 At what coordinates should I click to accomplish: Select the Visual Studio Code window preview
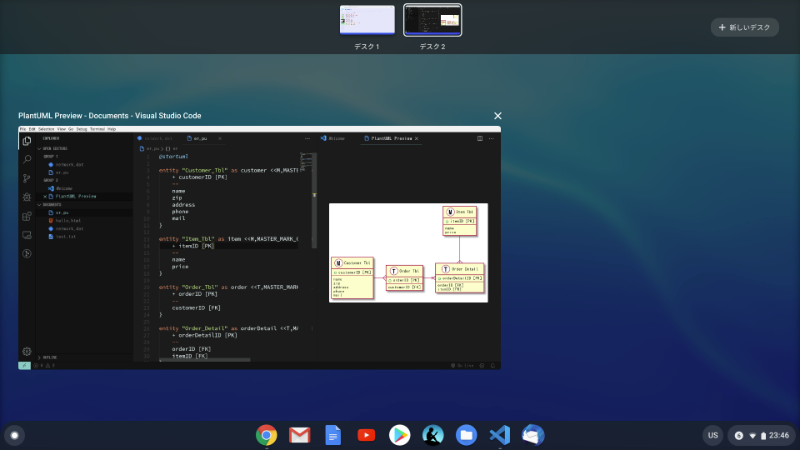260,247
